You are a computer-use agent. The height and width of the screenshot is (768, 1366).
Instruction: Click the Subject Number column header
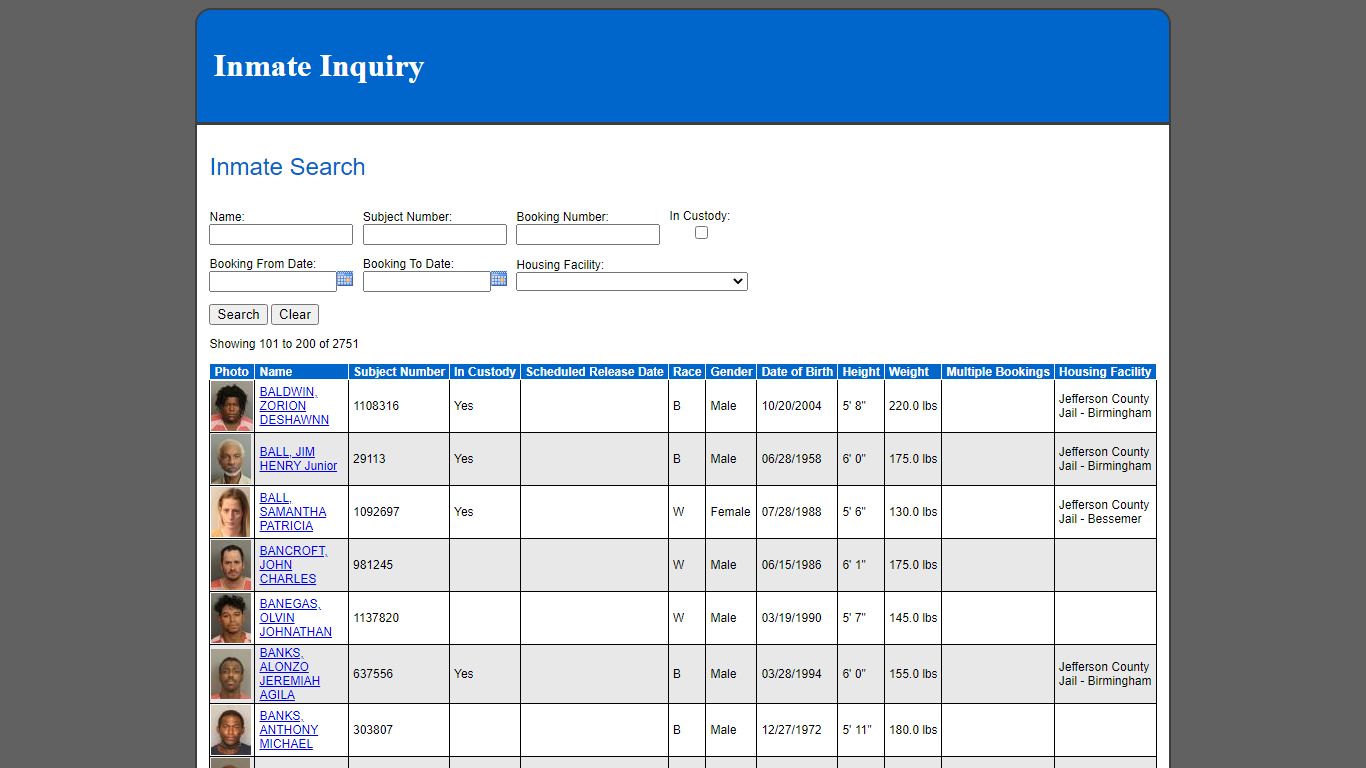click(399, 372)
